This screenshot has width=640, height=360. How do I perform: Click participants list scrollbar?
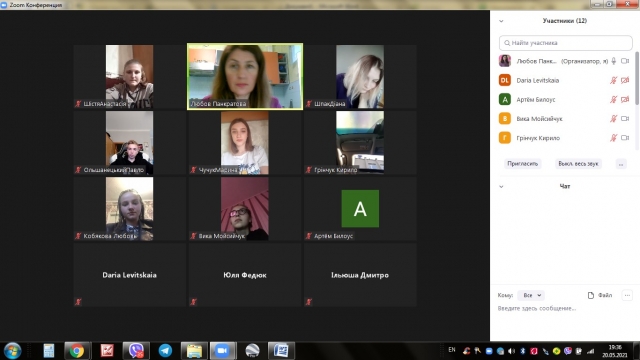click(637, 78)
